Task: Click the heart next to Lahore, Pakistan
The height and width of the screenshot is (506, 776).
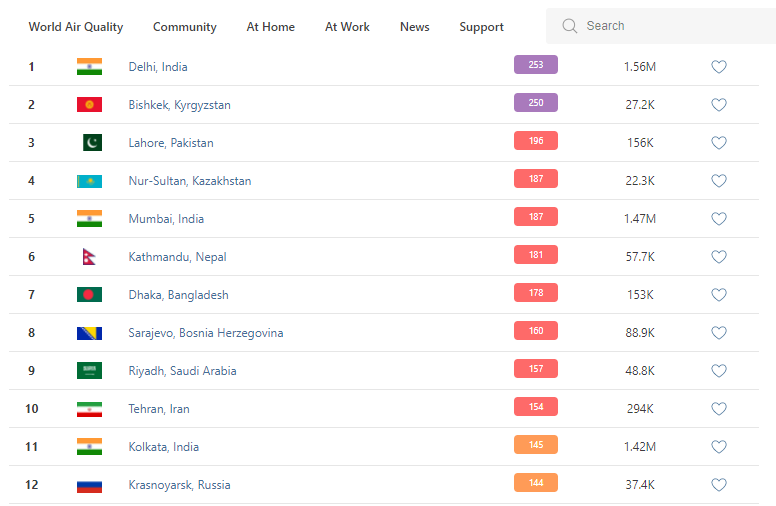Action: pyautogui.click(x=718, y=143)
